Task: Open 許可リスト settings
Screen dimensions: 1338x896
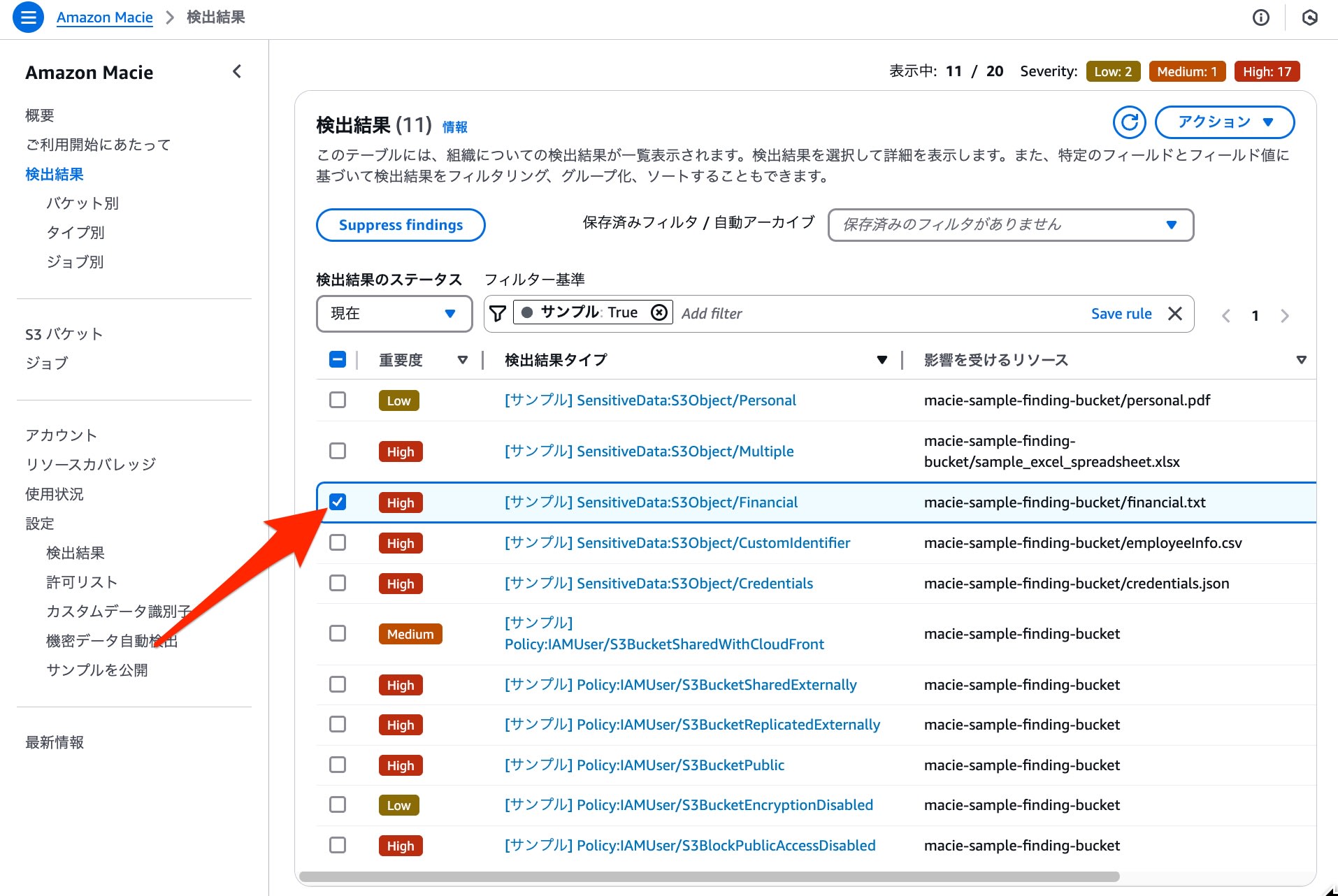Action: pyautogui.click(x=82, y=582)
